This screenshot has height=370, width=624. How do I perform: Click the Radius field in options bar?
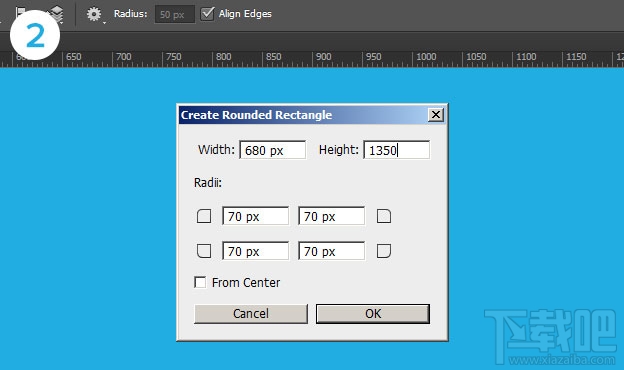pyautogui.click(x=175, y=14)
